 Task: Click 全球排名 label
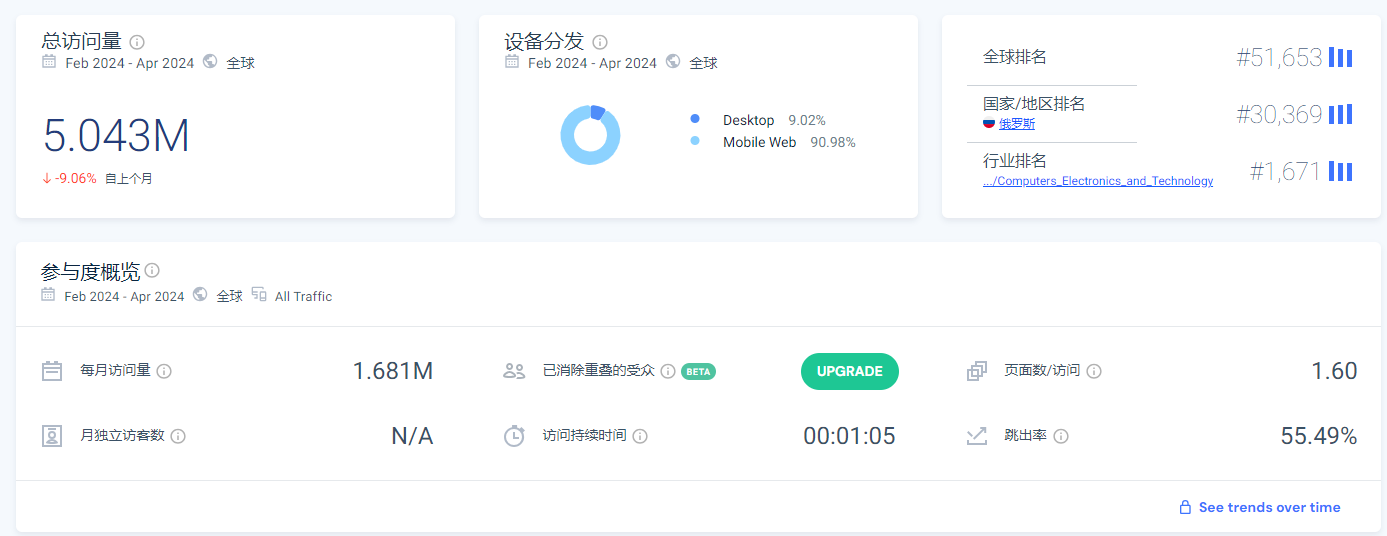1015,57
